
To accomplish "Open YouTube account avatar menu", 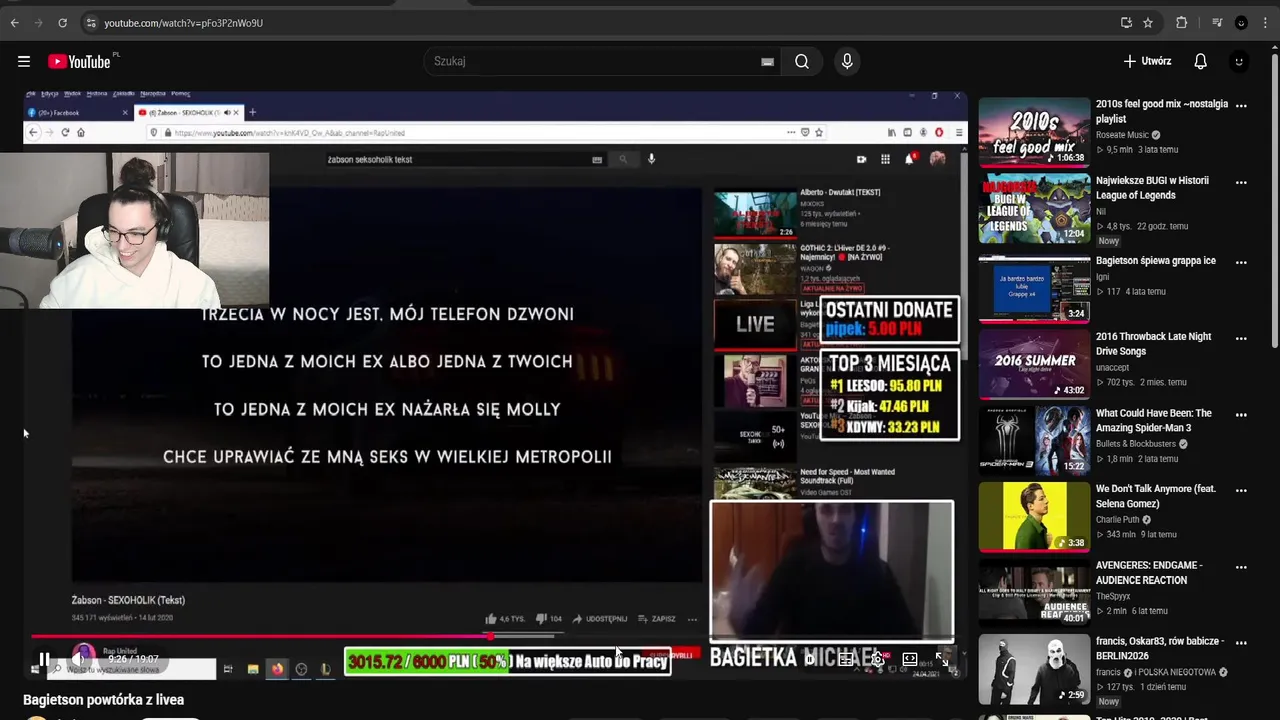I will click(x=1239, y=61).
